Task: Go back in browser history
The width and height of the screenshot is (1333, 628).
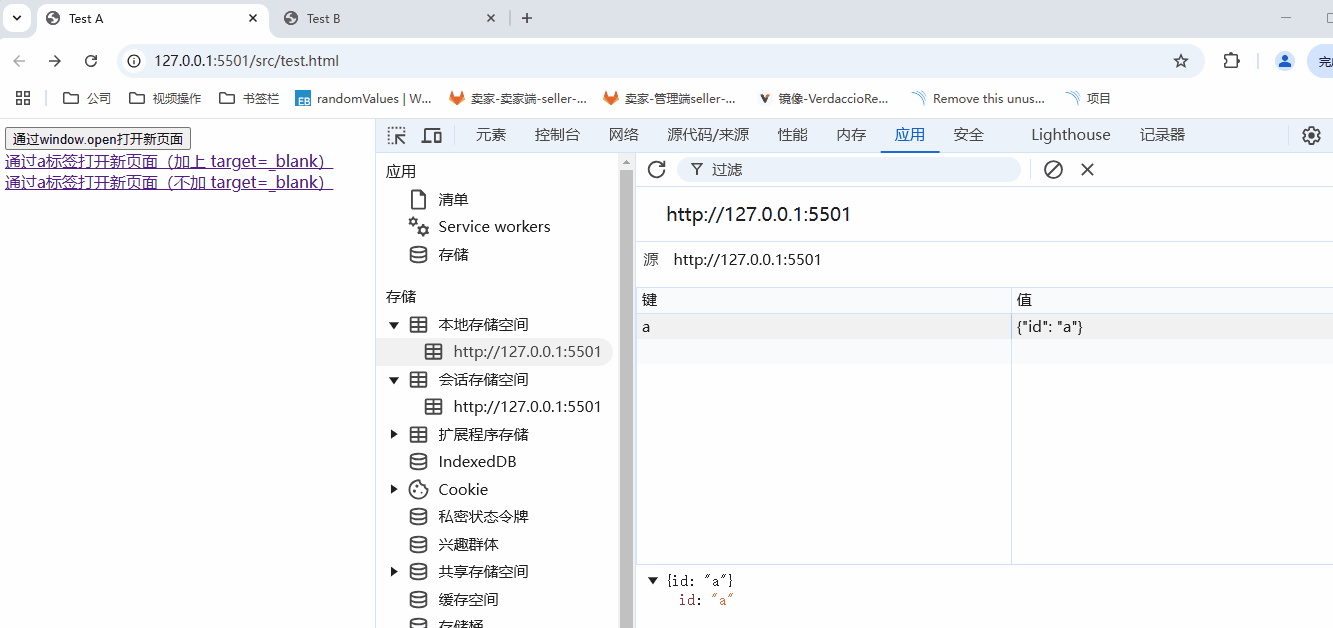Action: pyautogui.click(x=19, y=61)
